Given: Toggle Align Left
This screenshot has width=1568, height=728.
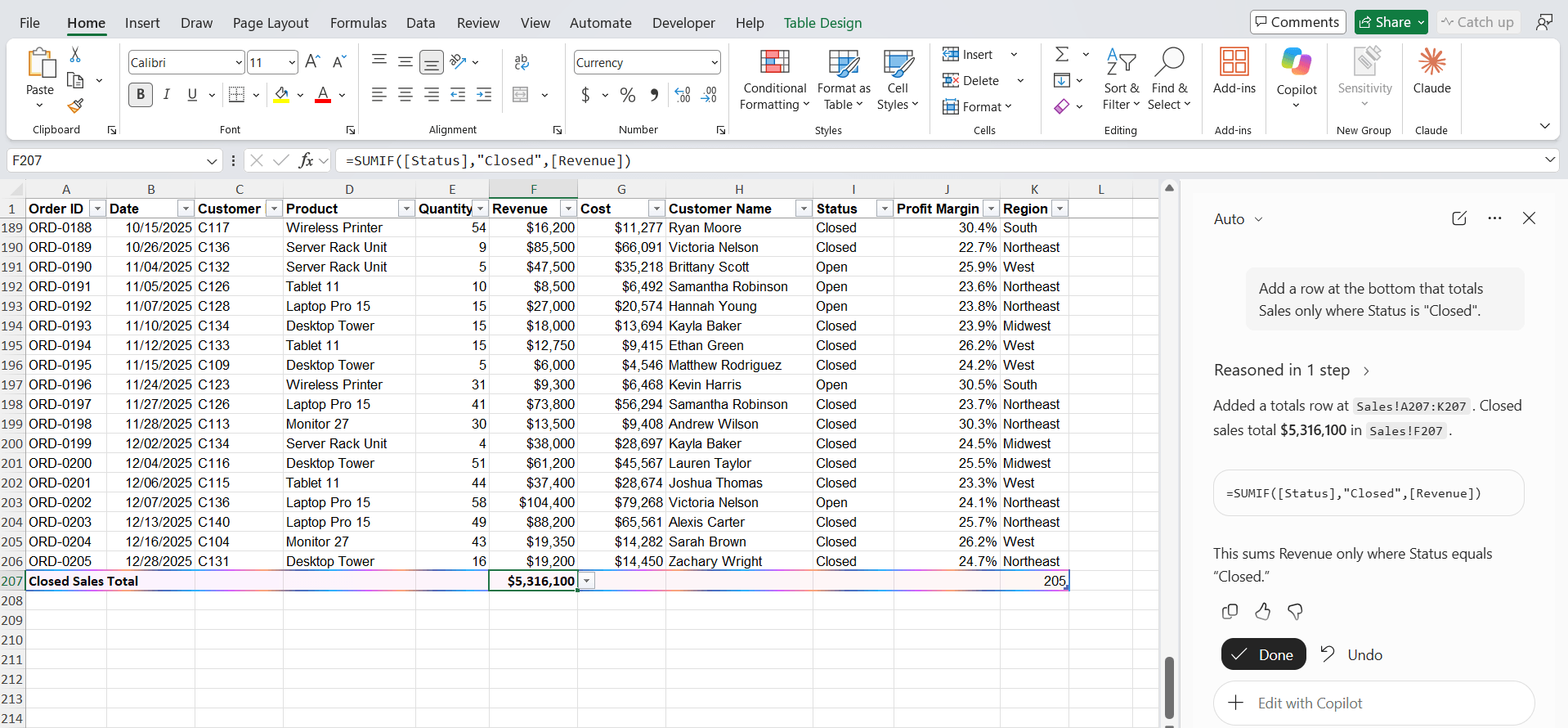Looking at the screenshot, I should [379, 95].
